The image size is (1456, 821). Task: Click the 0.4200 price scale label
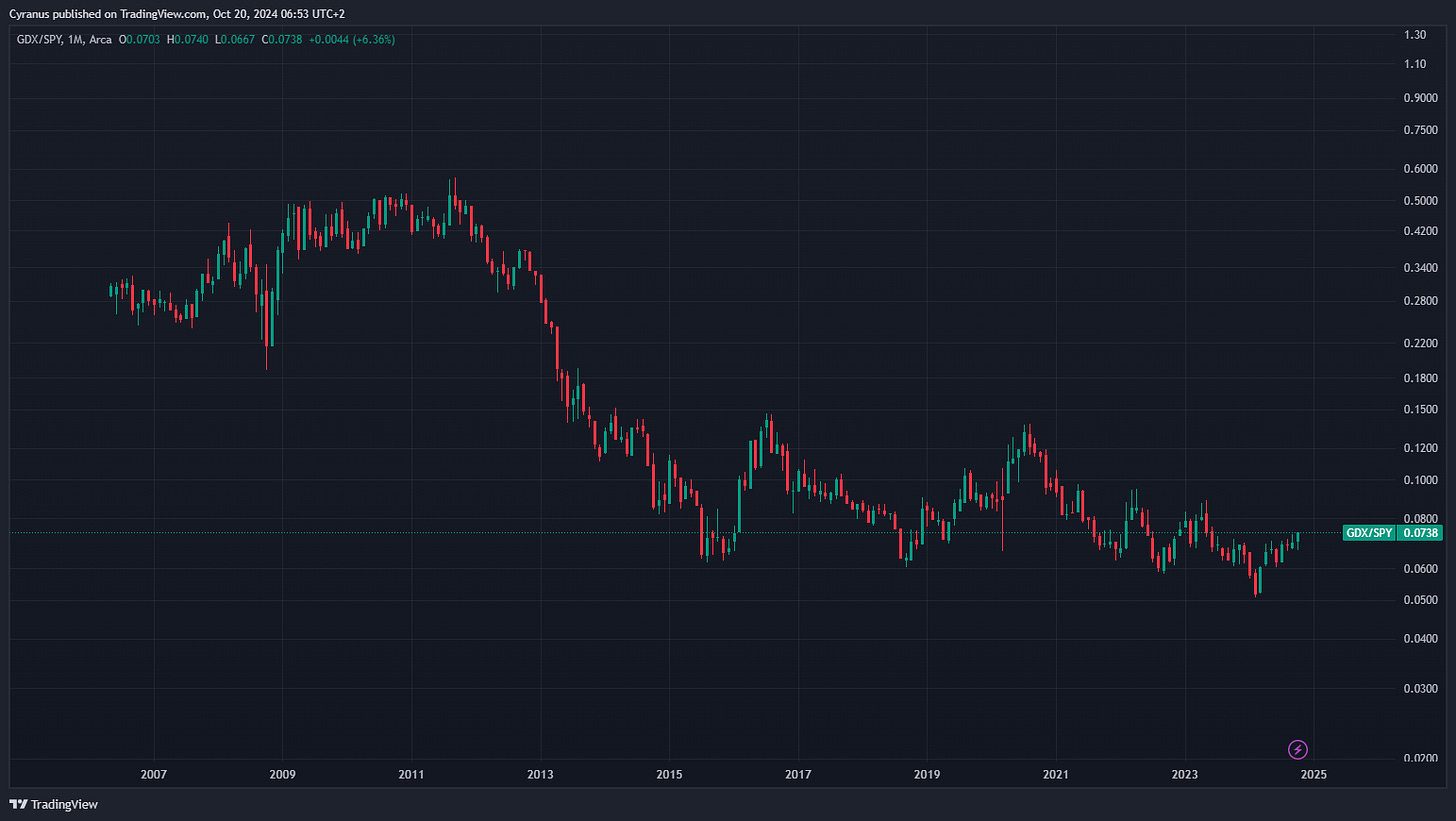(1420, 231)
